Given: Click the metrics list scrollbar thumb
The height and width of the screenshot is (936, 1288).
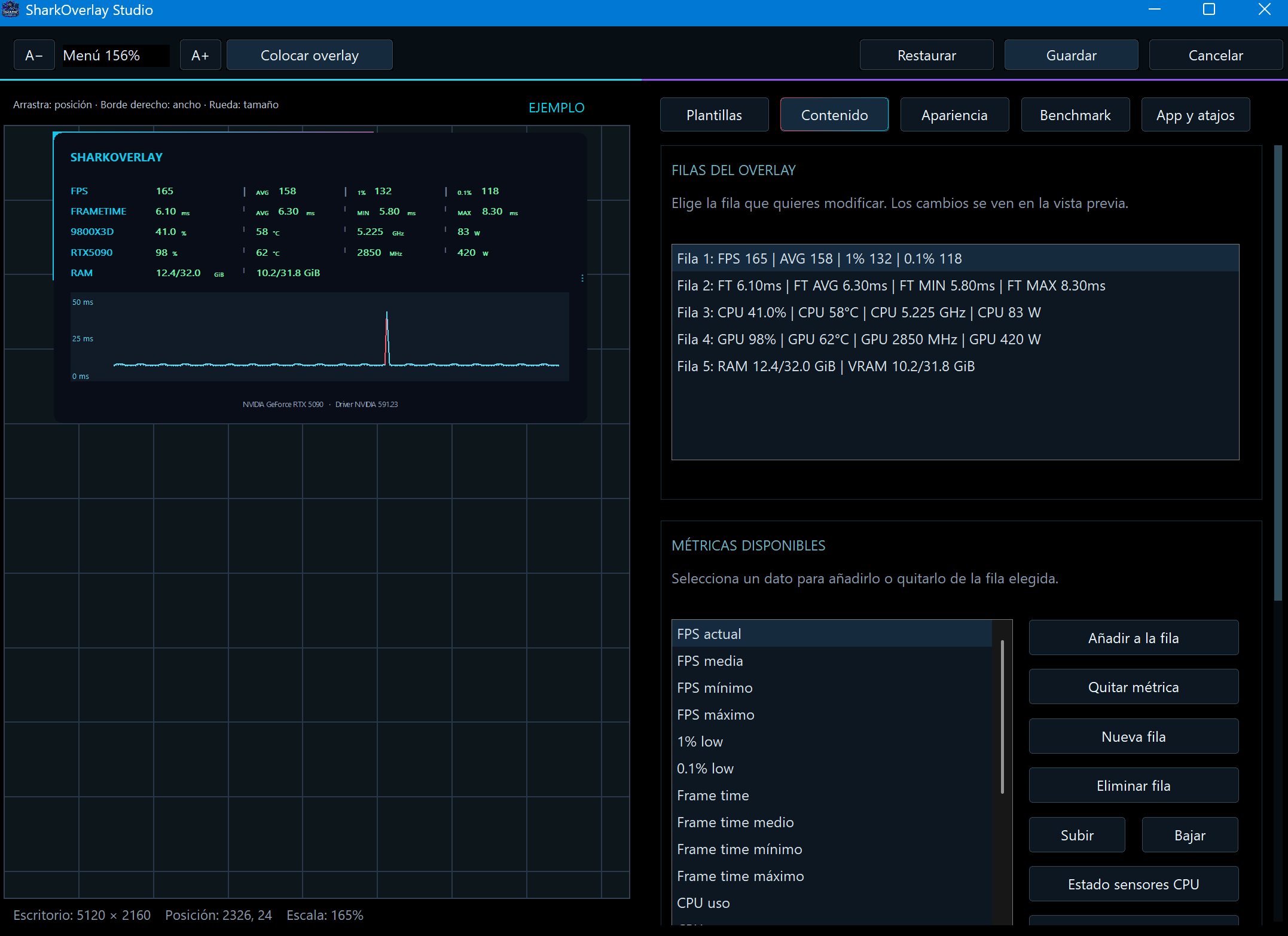Looking at the screenshot, I should click(x=1002, y=717).
